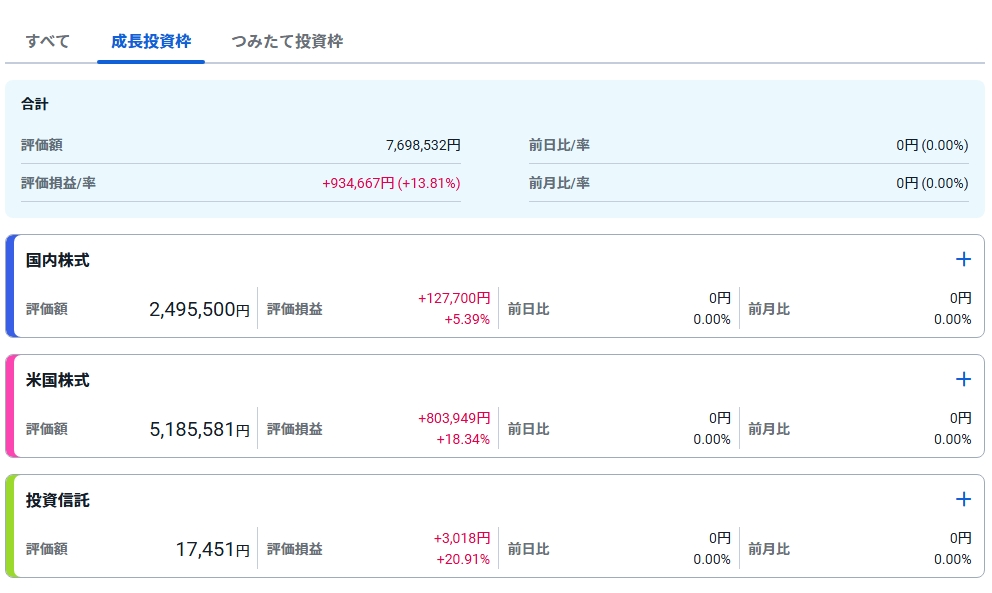Expand the 投資信託 section plus icon
Image resolution: width=992 pixels, height=593 pixels.
point(963,499)
